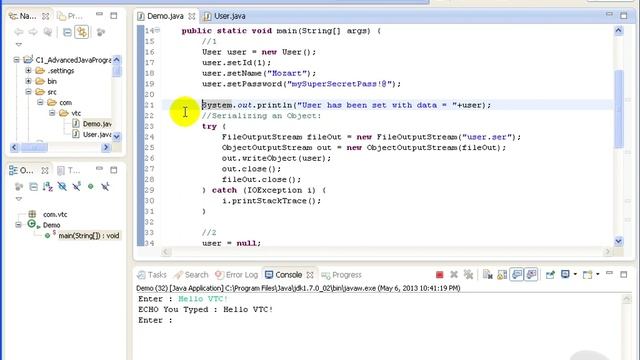Select the Navigator view tab
Screen dimensions: 640x360
pos(28,16)
